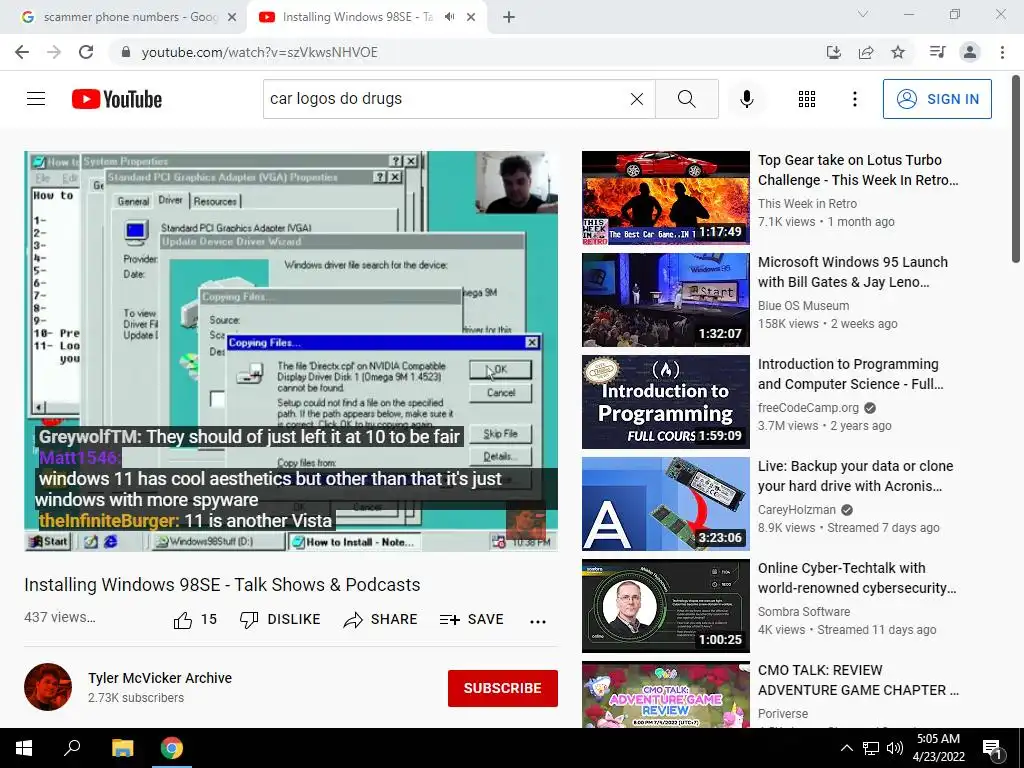Close the scammer phone numbers tab
The image size is (1024, 768).
[232, 17]
